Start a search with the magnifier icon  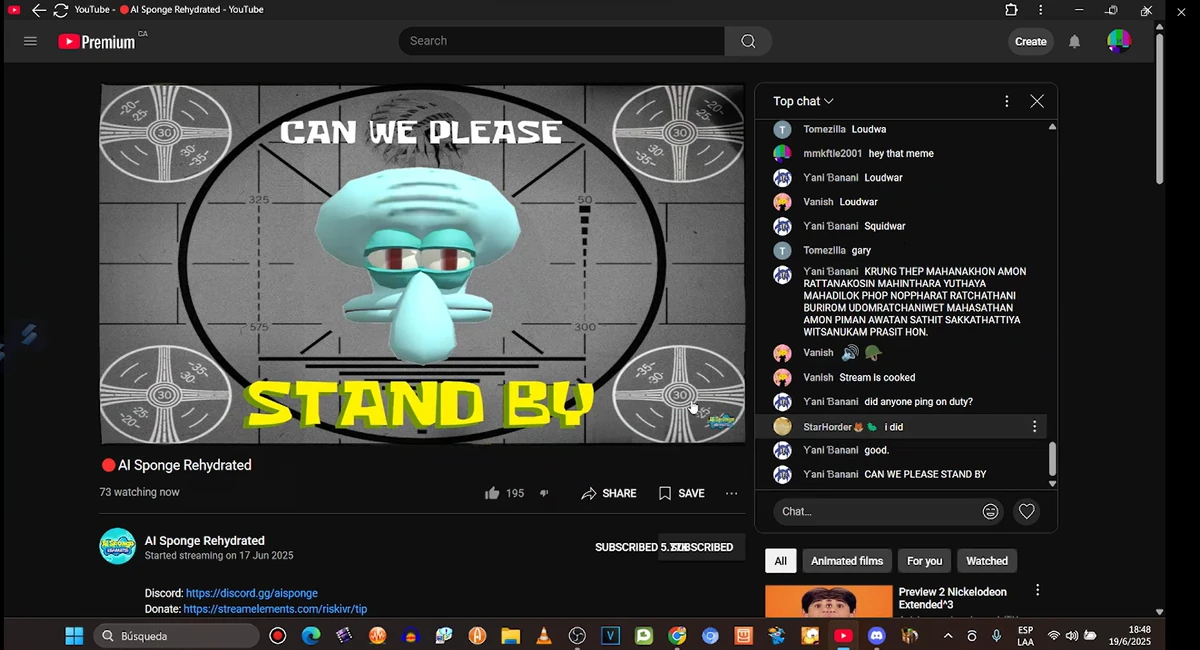[747, 41]
